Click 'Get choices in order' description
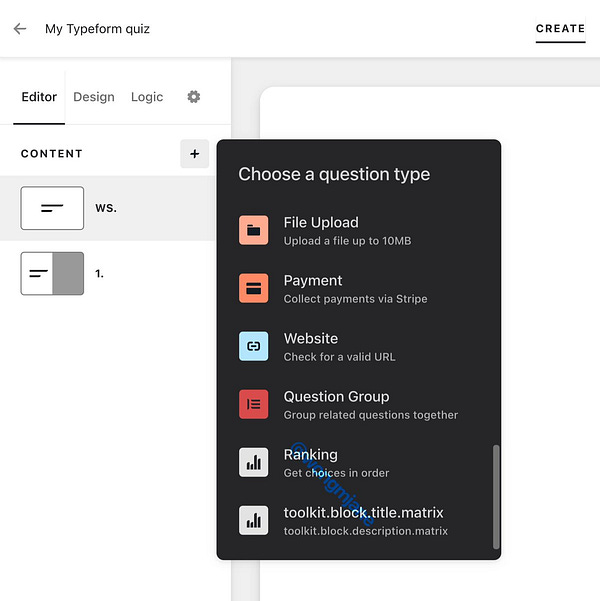This screenshot has height=601, width=600. [x=336, y=473]
